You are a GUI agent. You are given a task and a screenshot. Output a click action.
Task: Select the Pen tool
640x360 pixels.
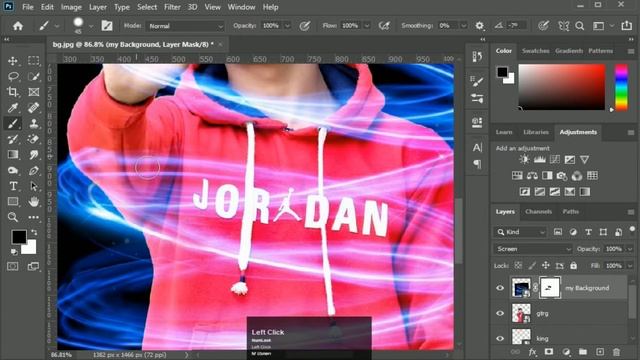click(33, 171)
